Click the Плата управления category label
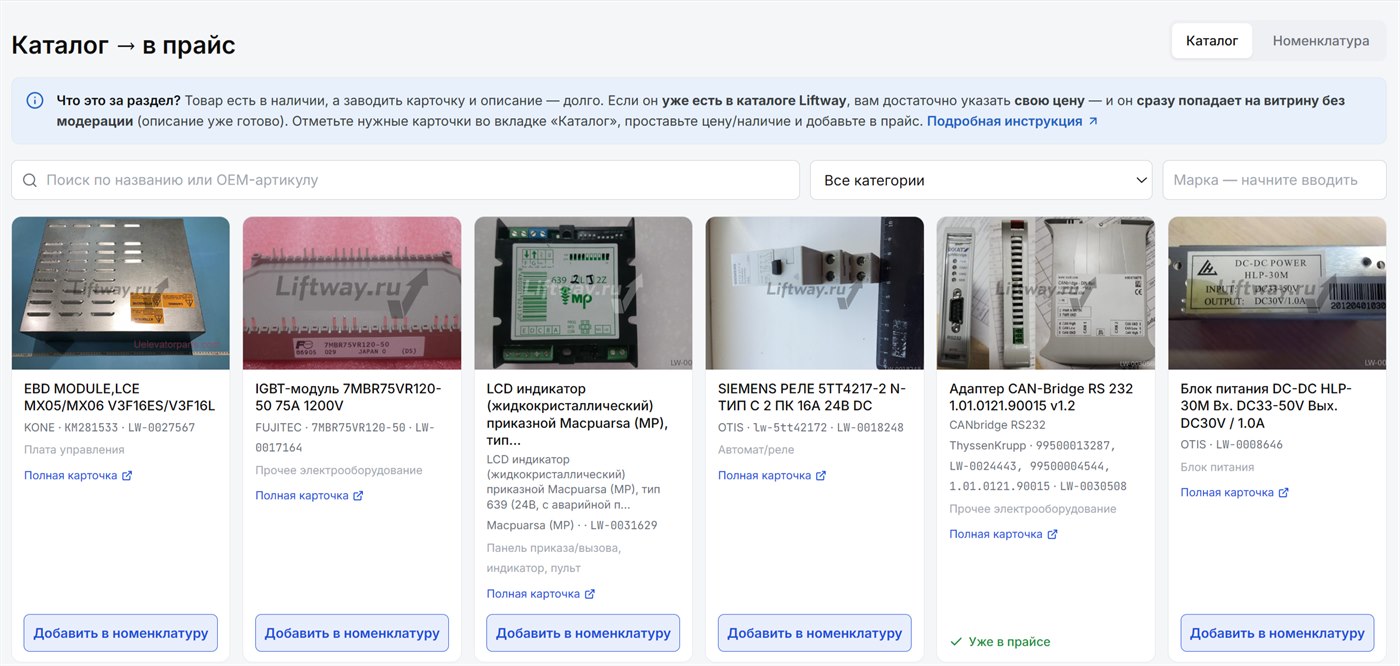 (x=74, y=450)
